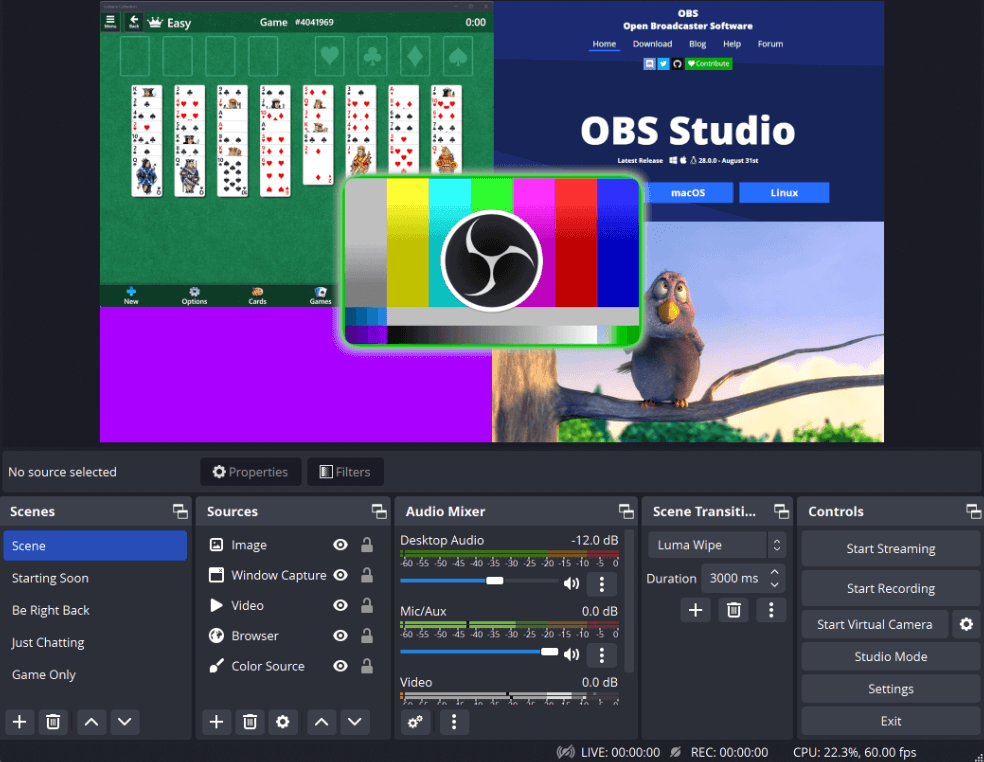Lock the Browser source

pos(367,636)
